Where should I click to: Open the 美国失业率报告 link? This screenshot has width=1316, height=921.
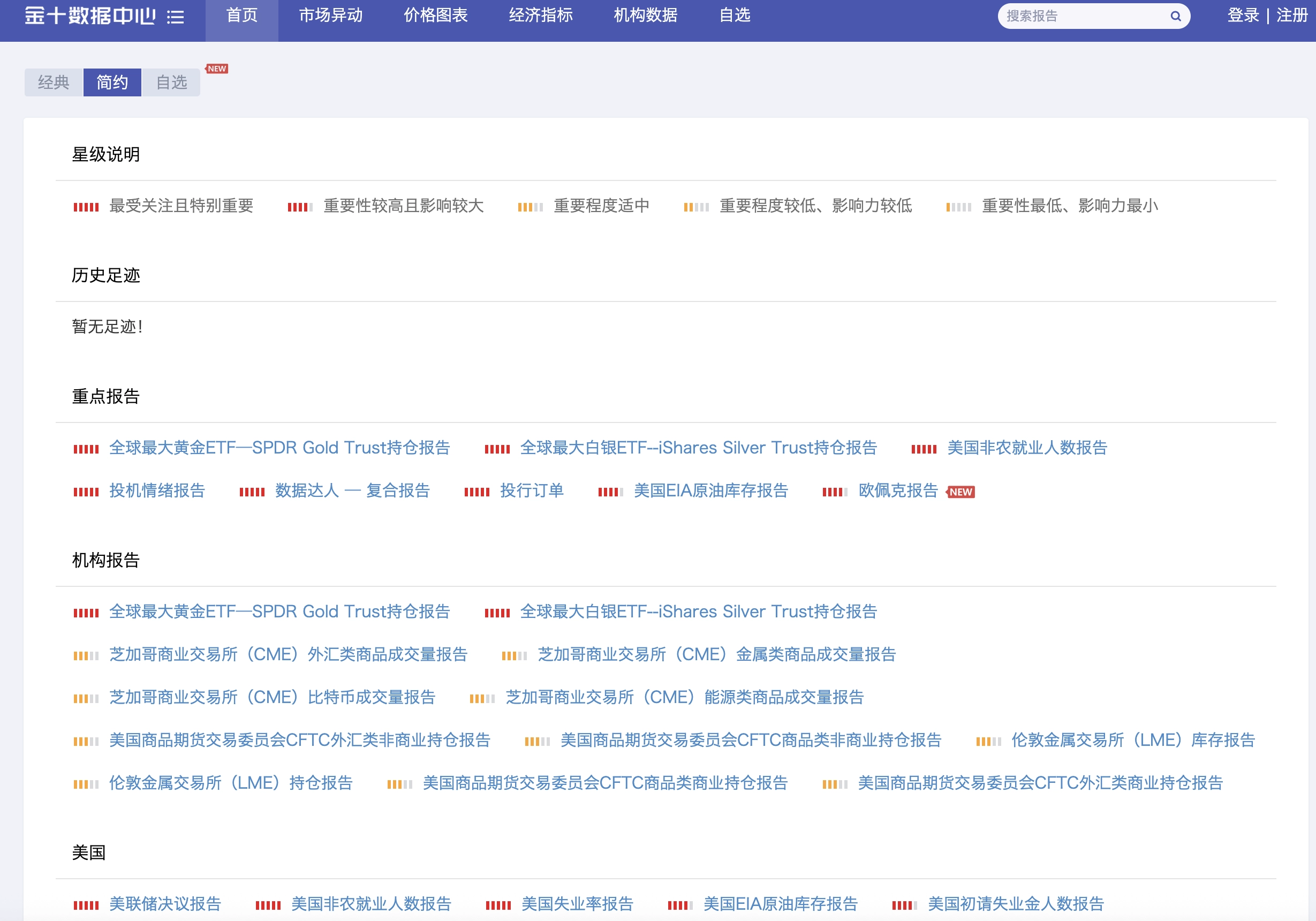point(577,904)
